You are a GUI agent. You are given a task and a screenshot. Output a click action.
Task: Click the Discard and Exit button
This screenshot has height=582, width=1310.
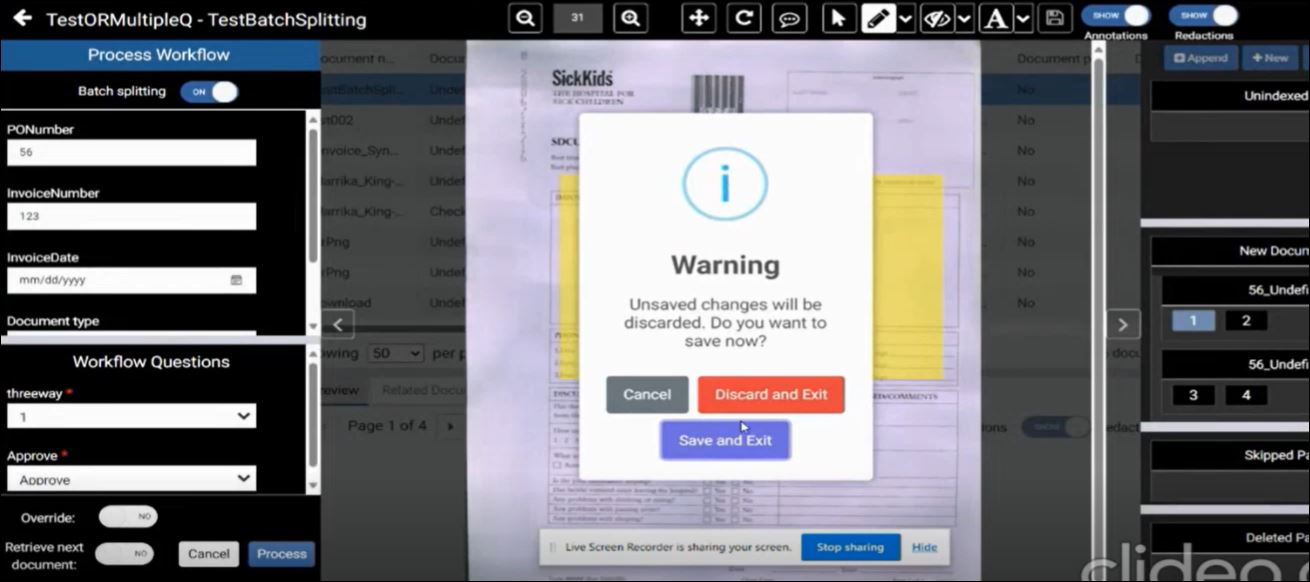pyautogui.click(x=771, y=394)
